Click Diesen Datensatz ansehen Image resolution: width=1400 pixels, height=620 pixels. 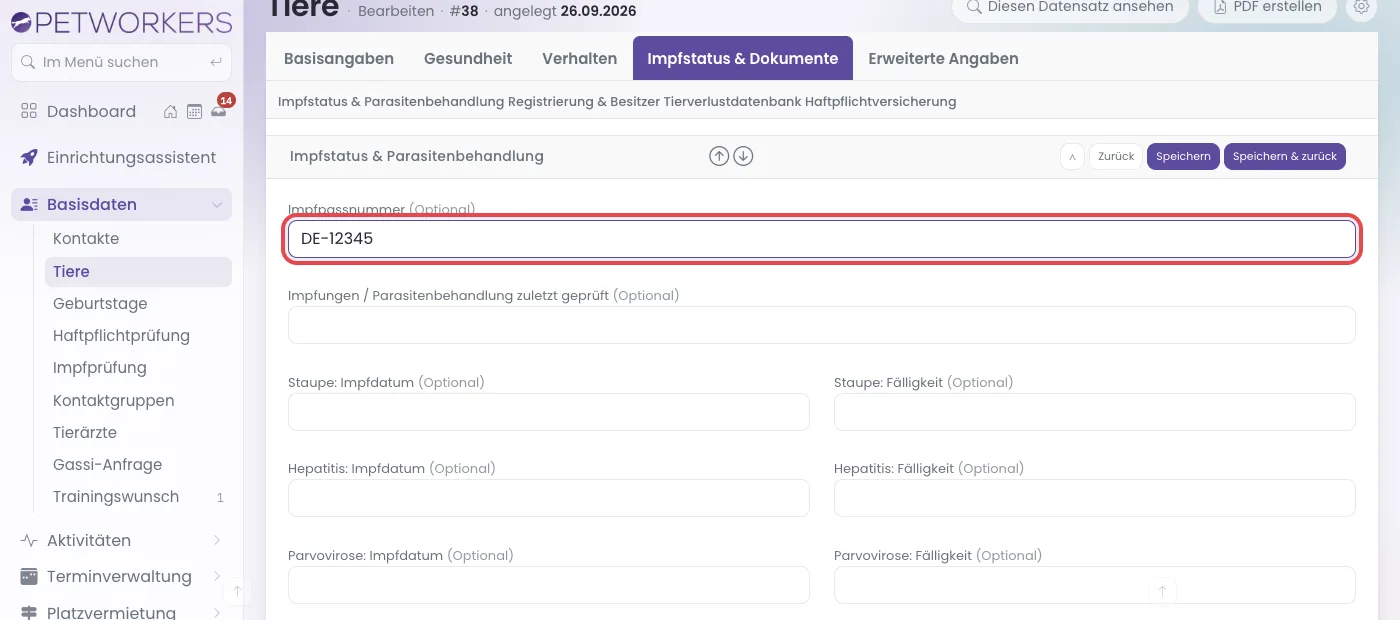(x=1070, y=7)
